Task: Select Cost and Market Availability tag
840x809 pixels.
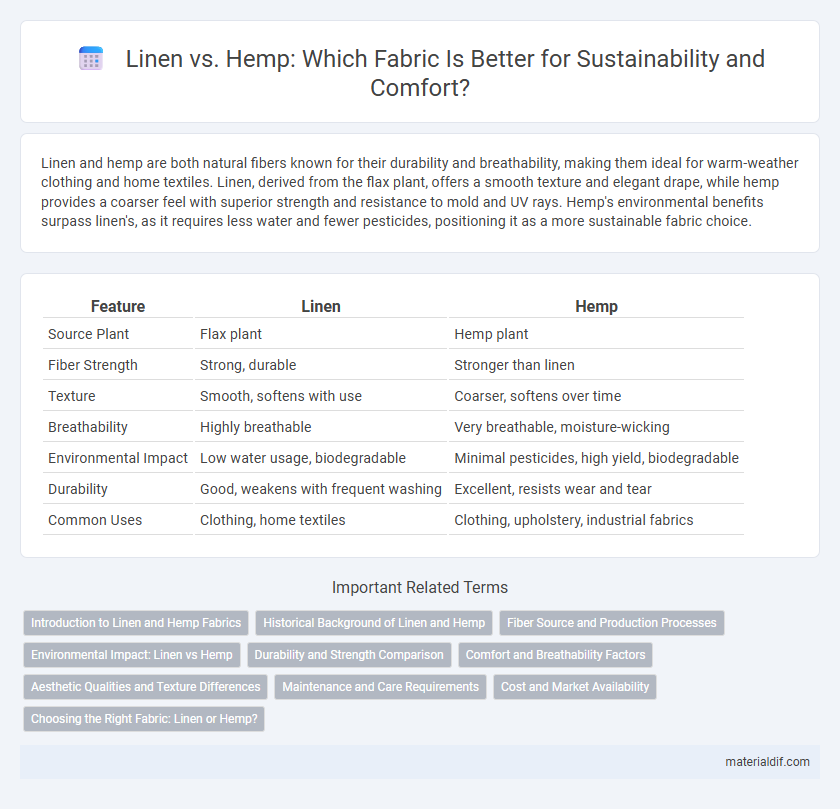Action: [x=575, y=687]
